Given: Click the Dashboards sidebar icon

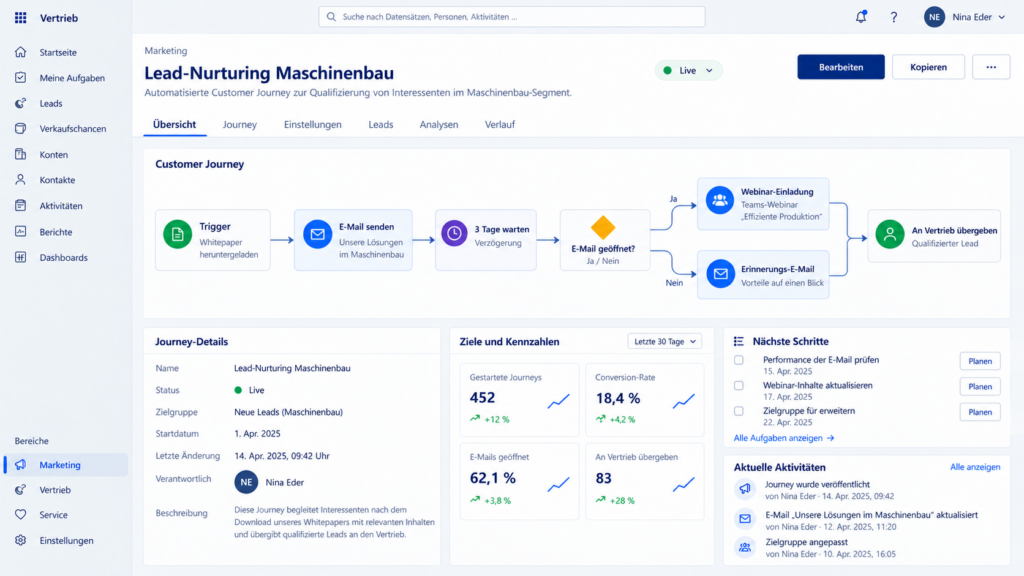Looking at the screenshot, I should pos(20,257).
